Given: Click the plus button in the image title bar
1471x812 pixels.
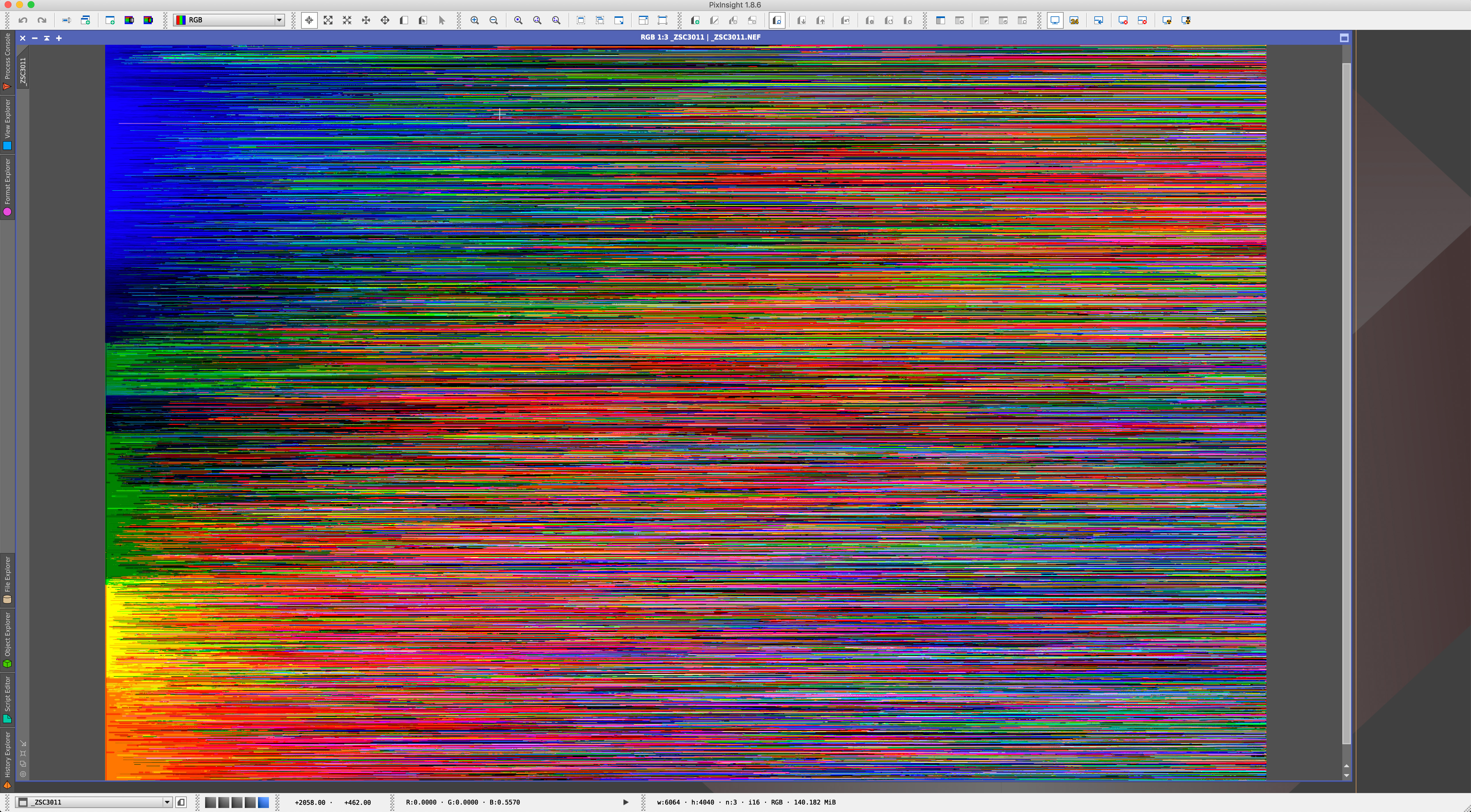Looking at the screenshot, I should (x=59, y=38).
